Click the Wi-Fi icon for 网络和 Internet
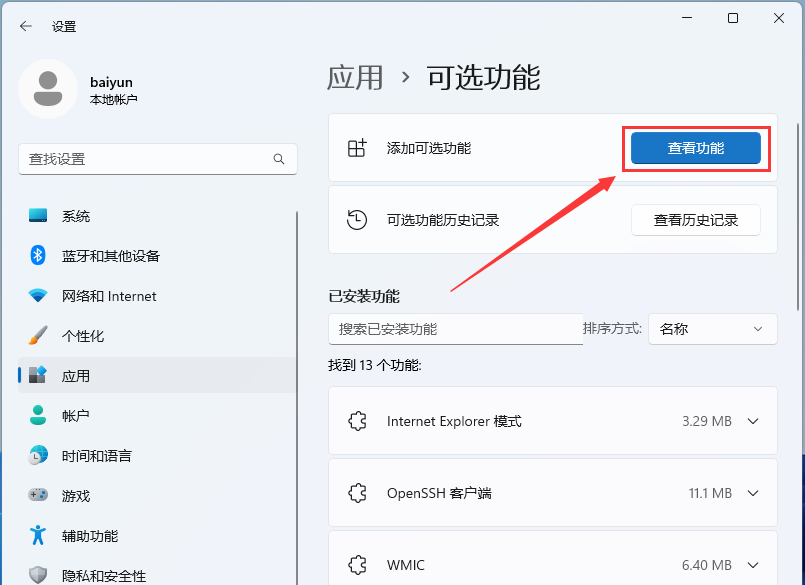This screenshot has height=585, width=805. tap(38, 296)
